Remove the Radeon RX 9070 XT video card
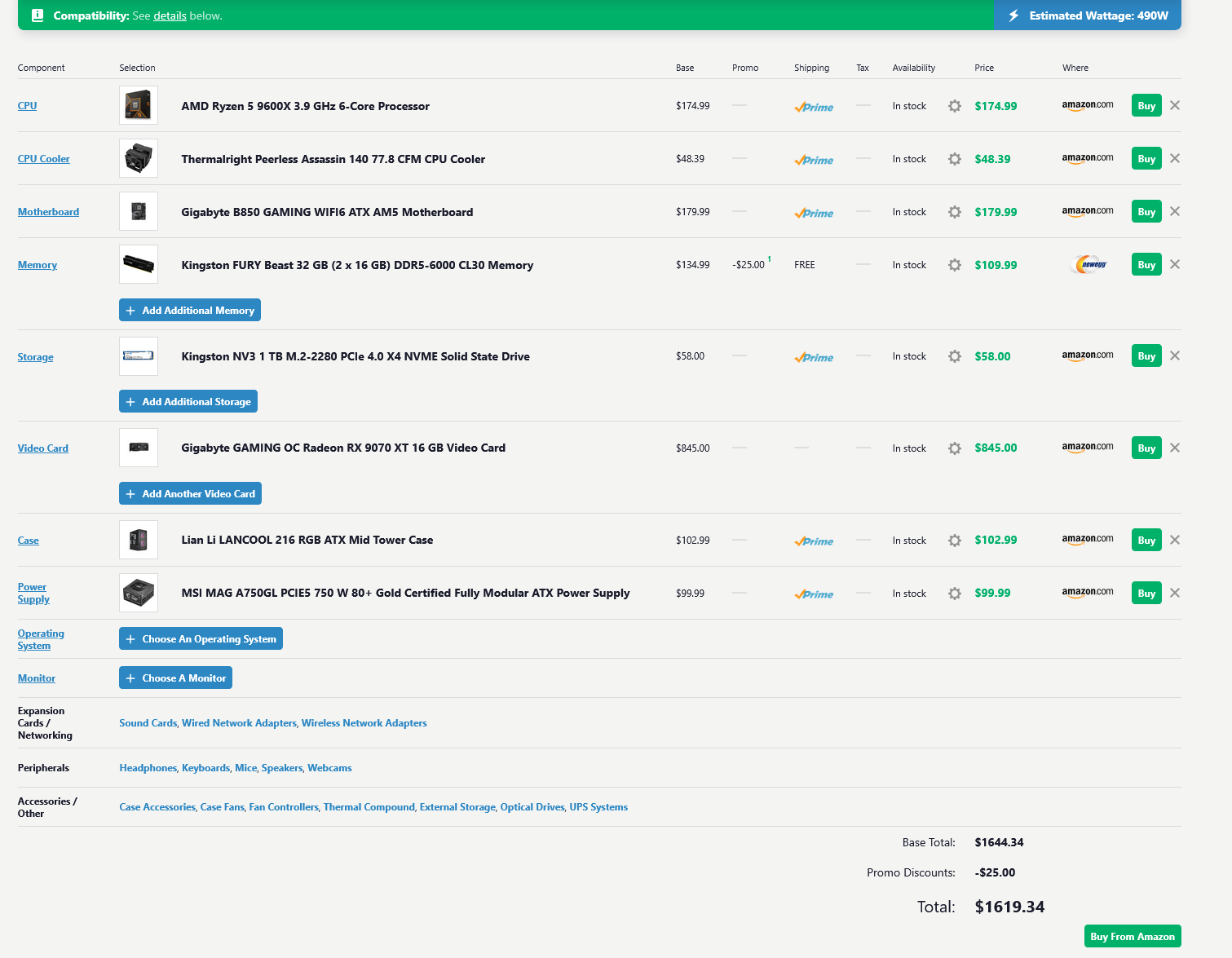The image size is (1232, 958). click(x=1175, y=448)
